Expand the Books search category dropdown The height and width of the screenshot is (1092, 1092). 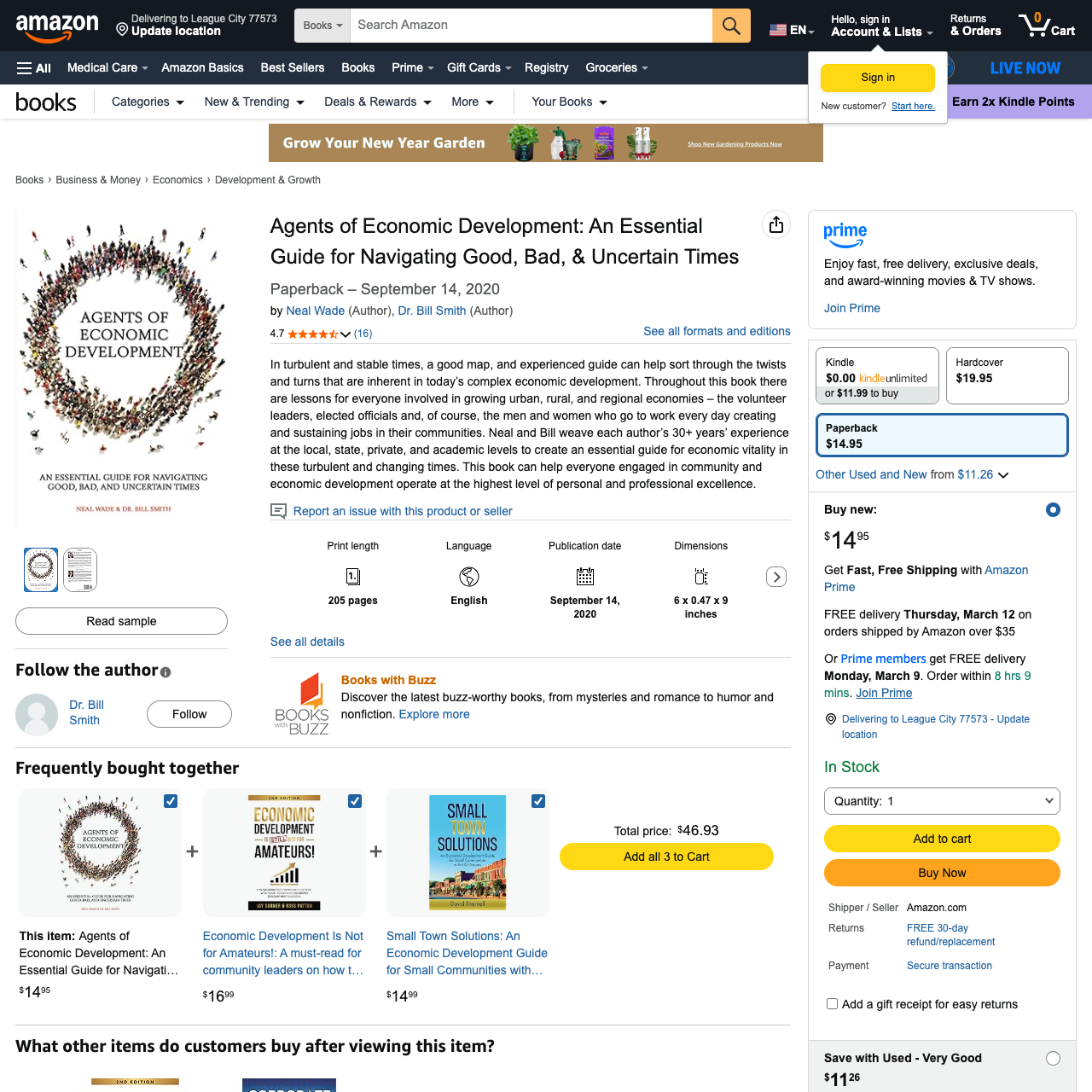tap(322, 26)
